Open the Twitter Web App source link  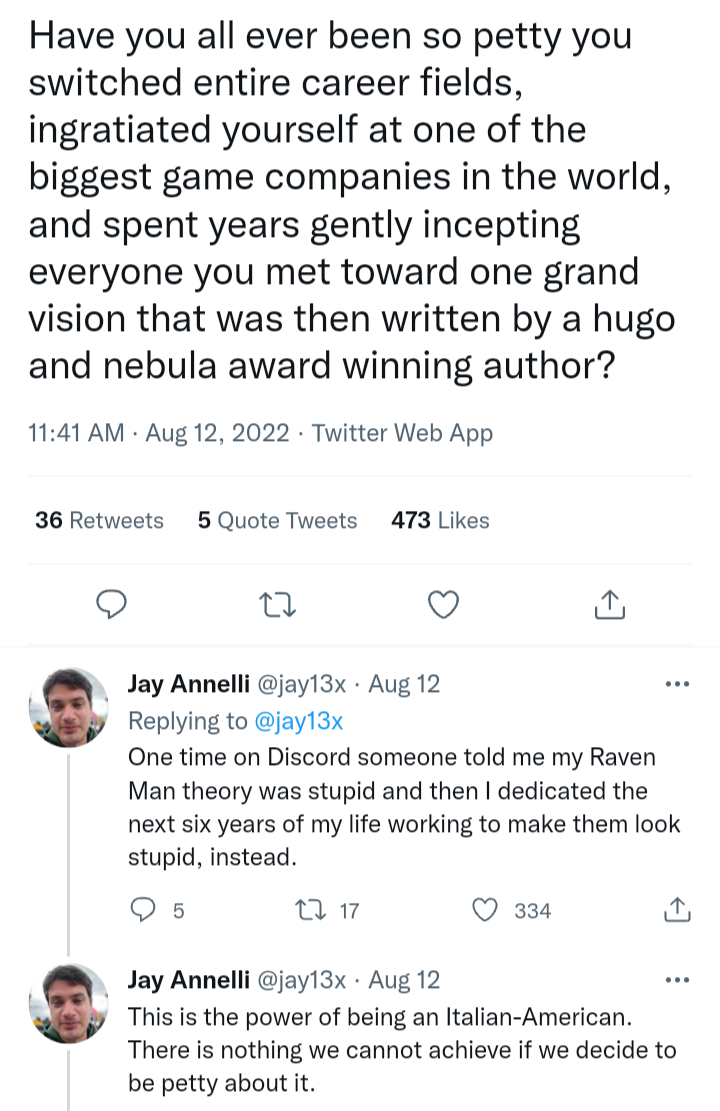click(x=402, y=433)
